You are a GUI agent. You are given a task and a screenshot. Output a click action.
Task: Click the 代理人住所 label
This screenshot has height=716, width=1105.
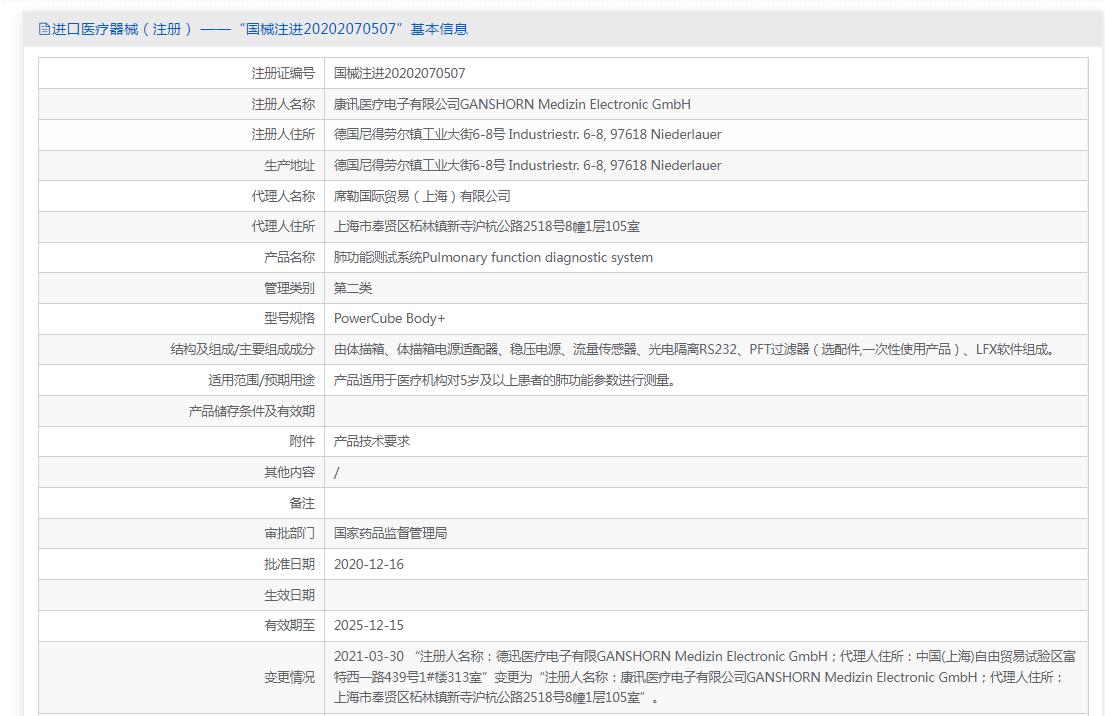tap(283, 226)
